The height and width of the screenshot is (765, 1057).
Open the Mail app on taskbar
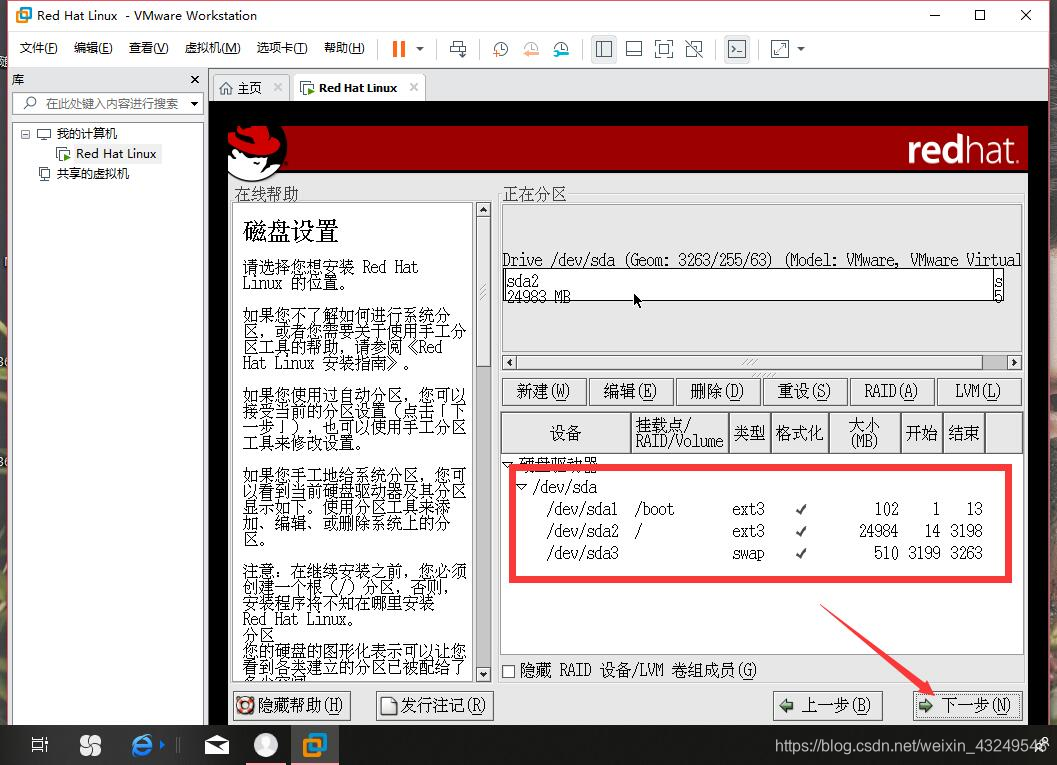[216, 745]
